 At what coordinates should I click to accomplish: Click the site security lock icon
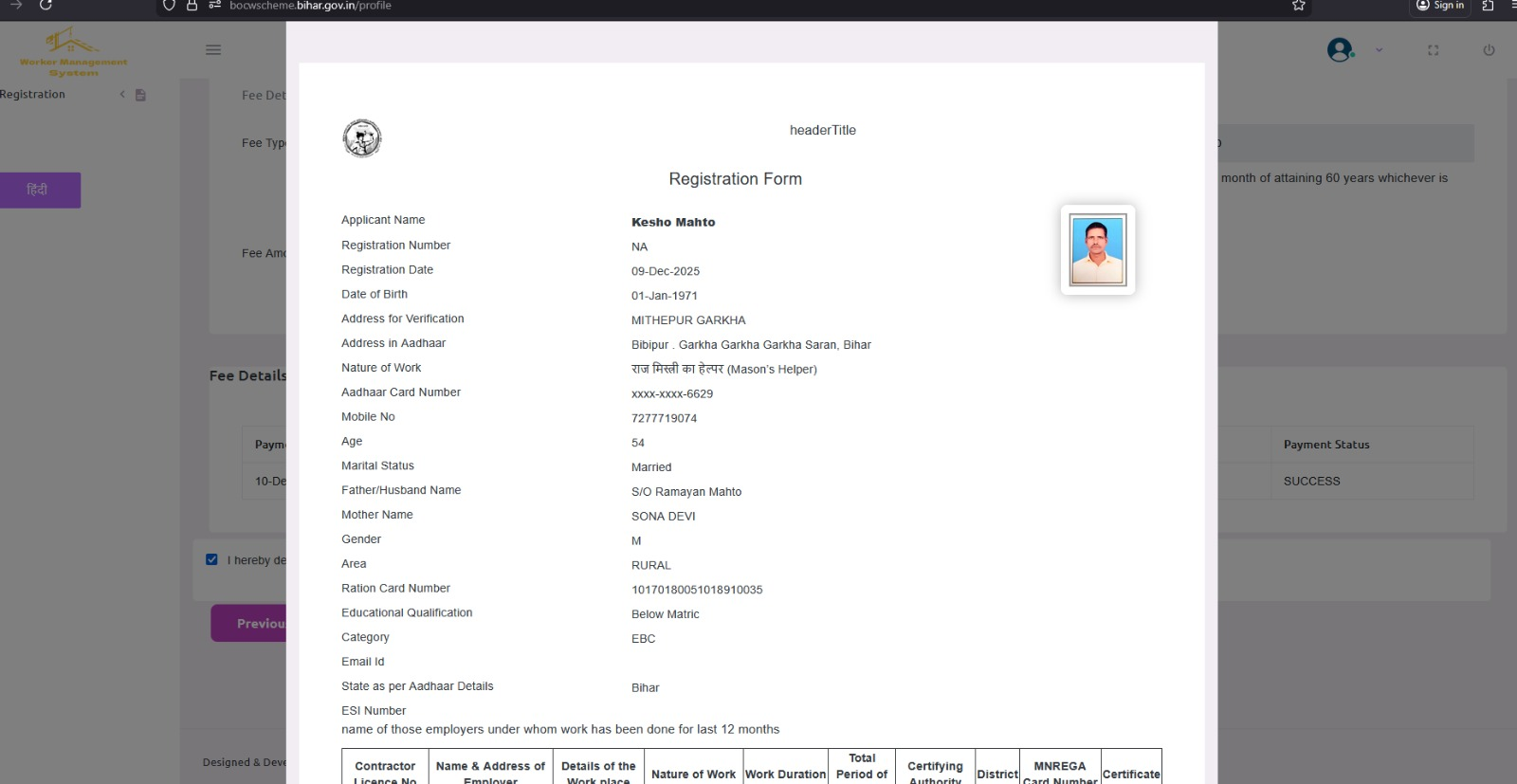[x=192, y=6]
